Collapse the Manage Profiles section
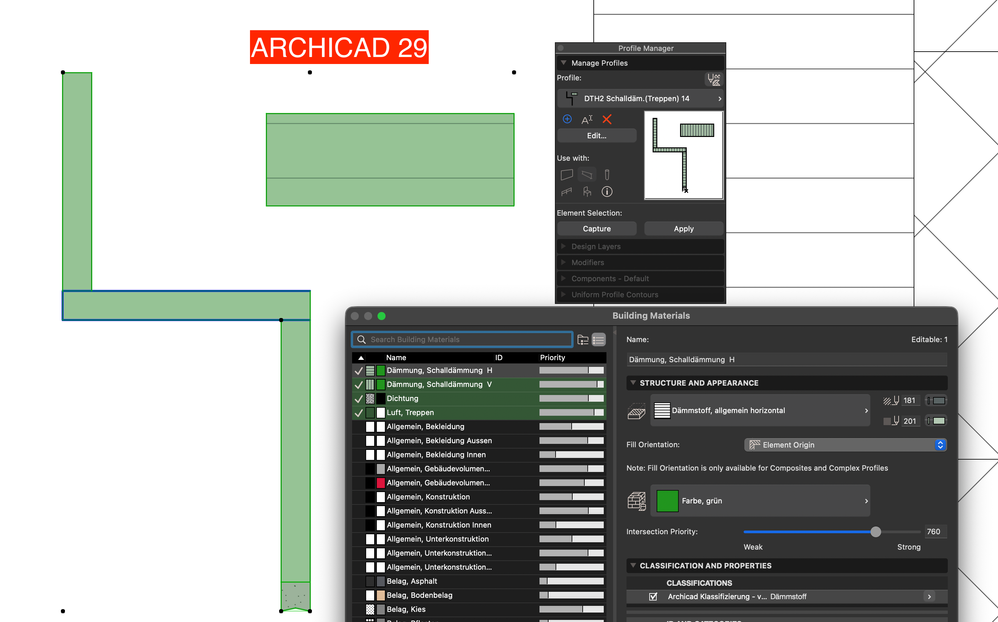Screen dimensions: 998x622 [x=563, y=63]
